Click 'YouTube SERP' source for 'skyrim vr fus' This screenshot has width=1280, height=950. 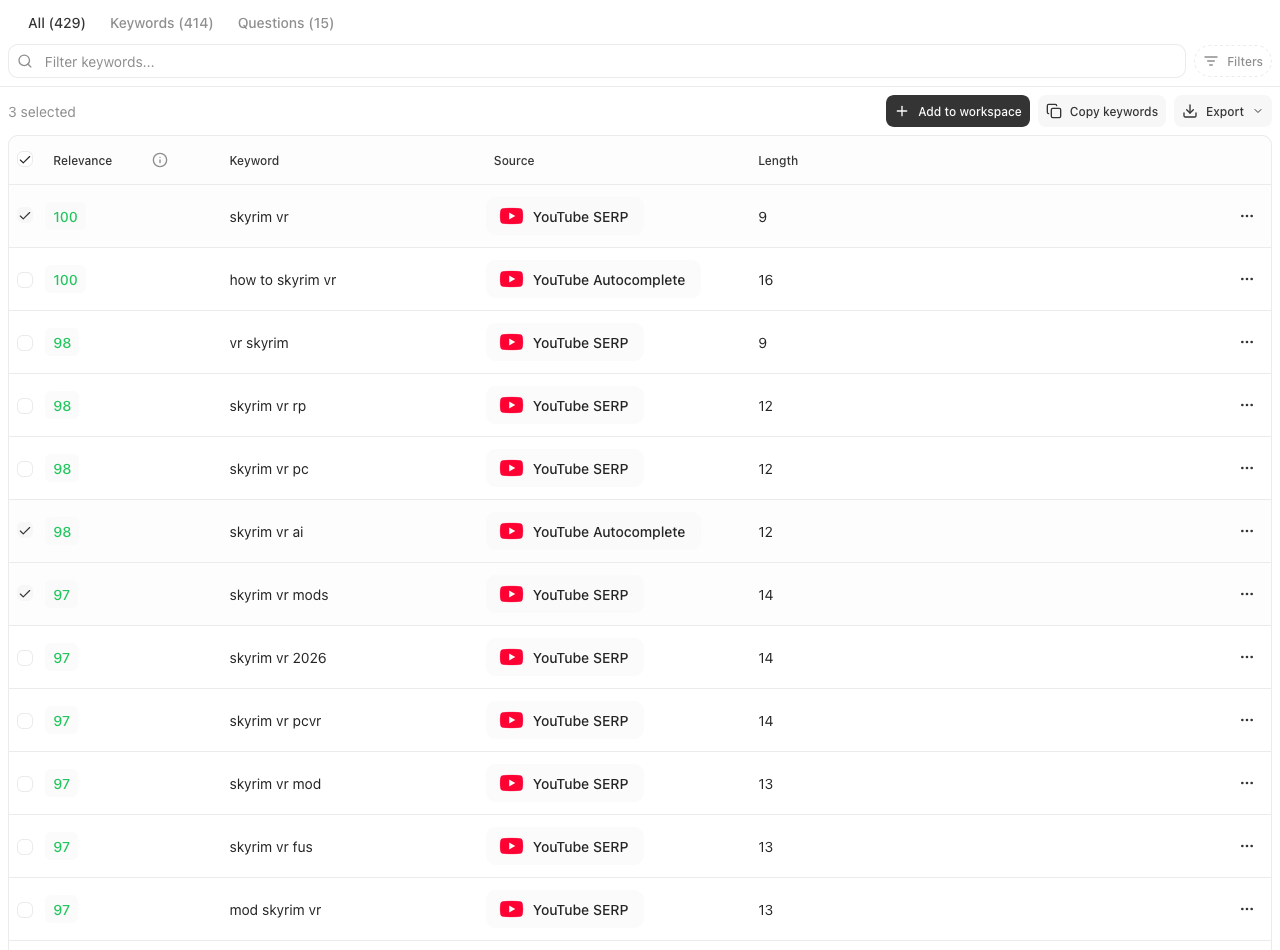coord(565,846)
